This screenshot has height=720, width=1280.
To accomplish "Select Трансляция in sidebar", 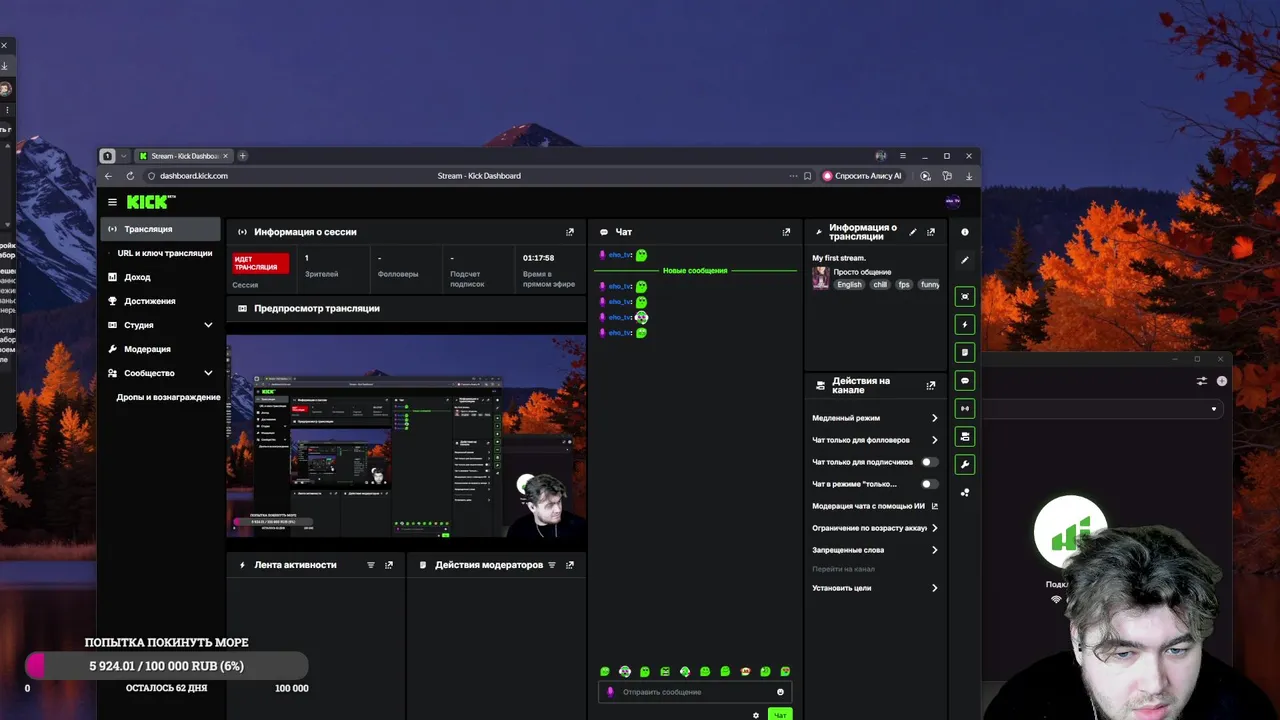I will 160,229.
